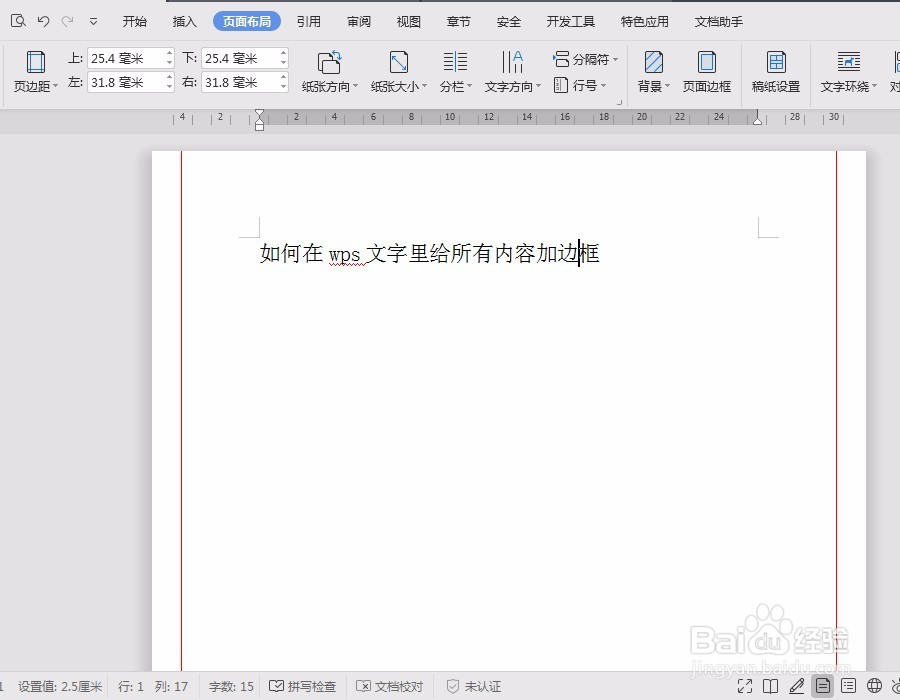Redo the undone action

click(x=68, y=21)
